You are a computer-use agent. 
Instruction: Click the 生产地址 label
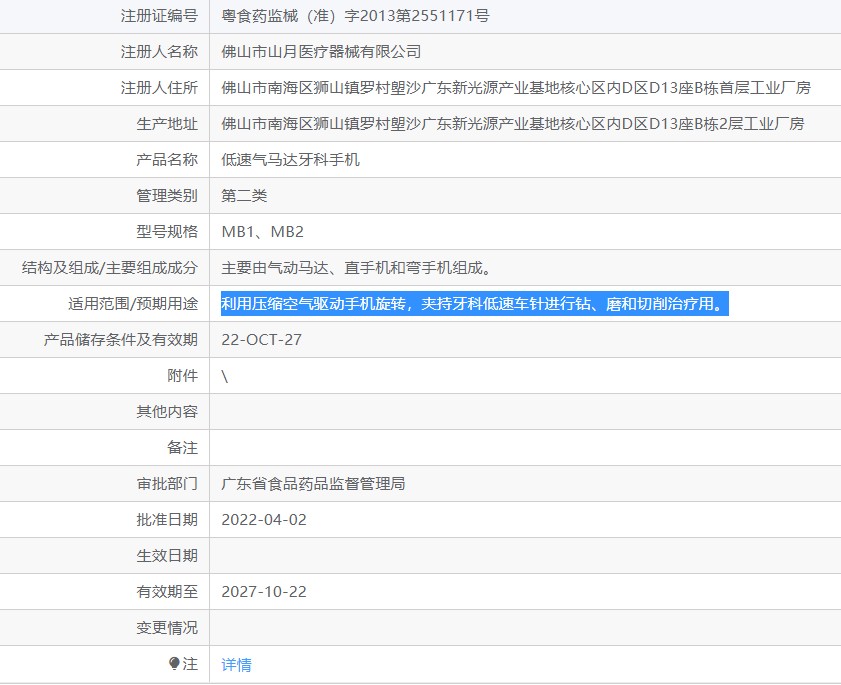click(x=167, y=124)
